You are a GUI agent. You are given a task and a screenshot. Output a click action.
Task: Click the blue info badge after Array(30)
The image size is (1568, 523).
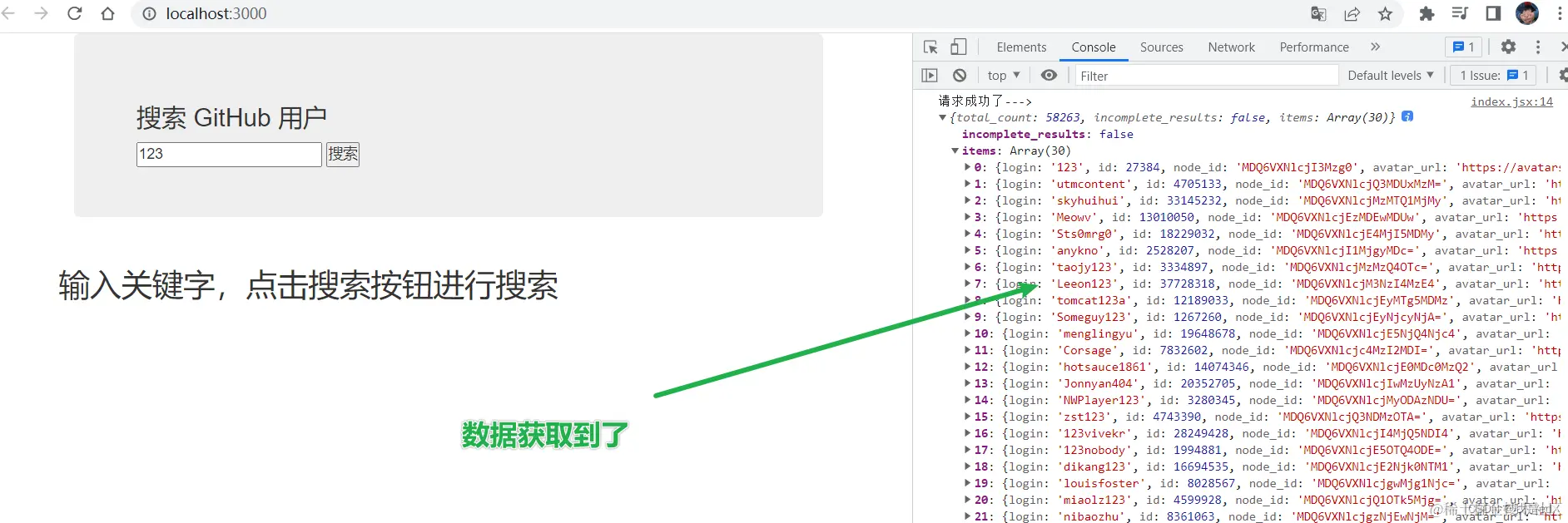click(x=1407, y=116)
